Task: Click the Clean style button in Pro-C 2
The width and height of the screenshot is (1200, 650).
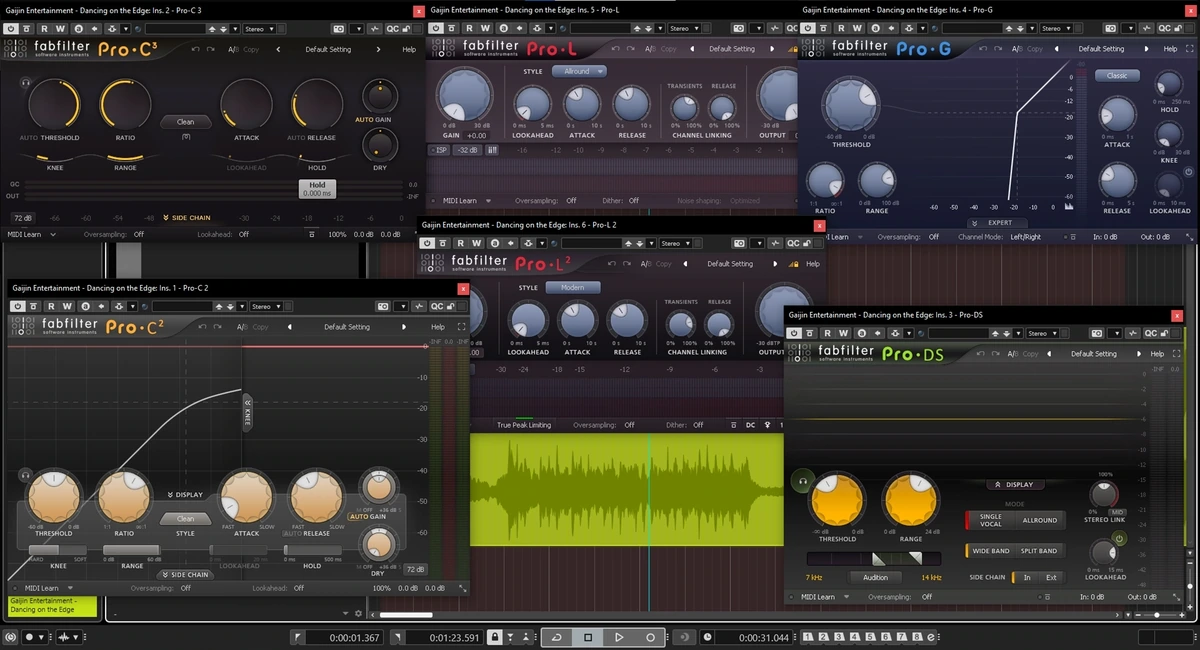Action: [186, 519]
